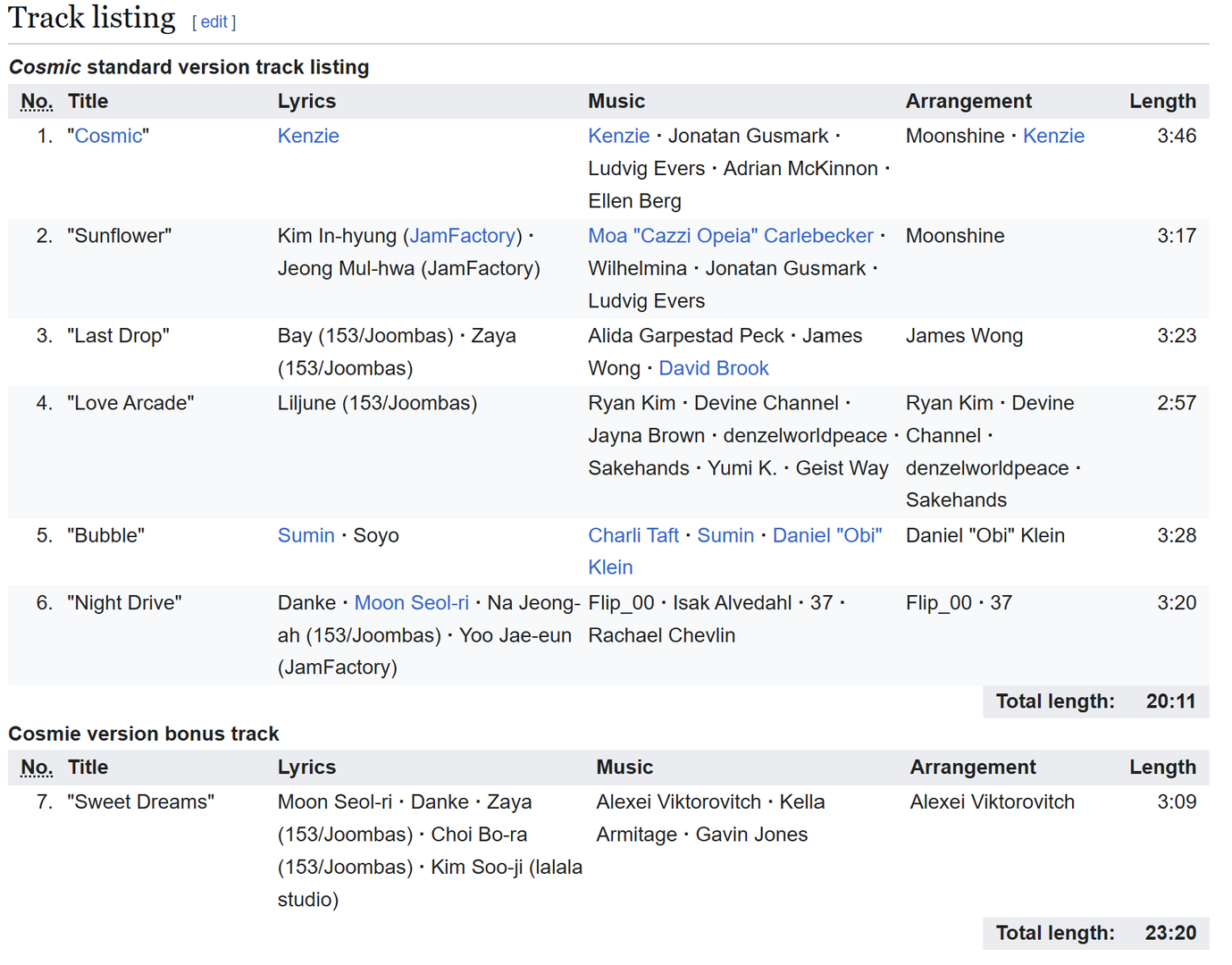The height and width of the screenshot is (965, 1232).
Task: Click "Cosmic standard version track listing" caption
Action: (x=189, y=67)
